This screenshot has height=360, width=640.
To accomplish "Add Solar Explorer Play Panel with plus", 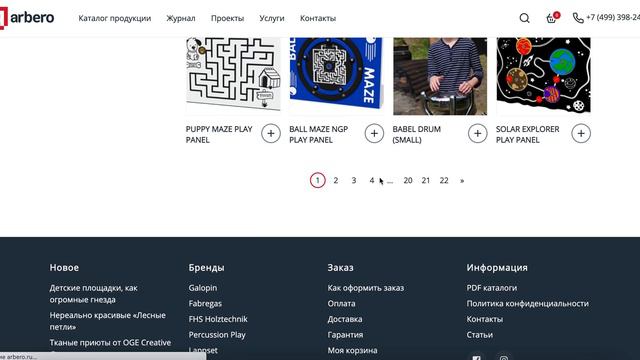I will [581, 133].
